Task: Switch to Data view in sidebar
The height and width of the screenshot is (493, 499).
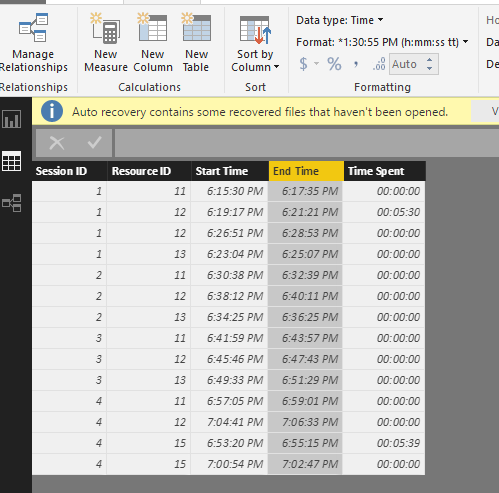Action: coord(12,161)
